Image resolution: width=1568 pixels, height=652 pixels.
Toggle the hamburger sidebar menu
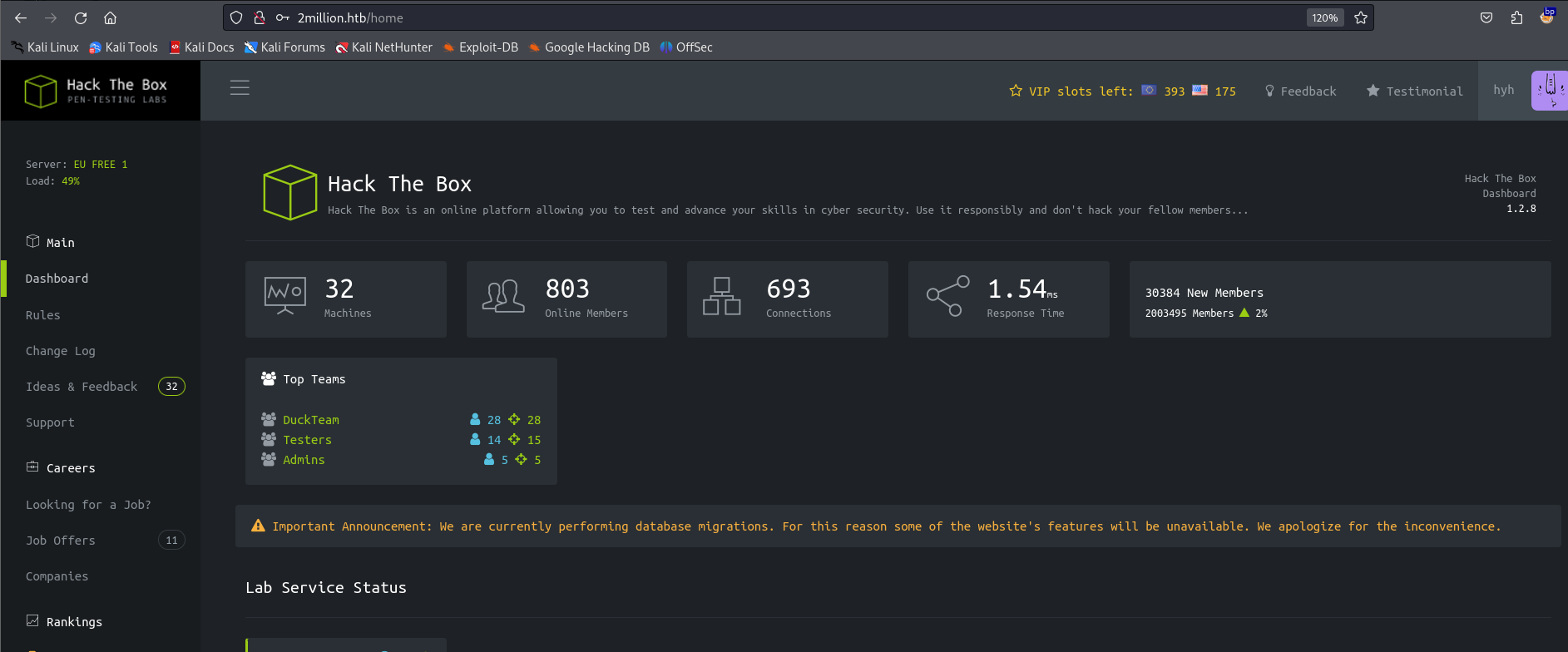pos(240,87)
